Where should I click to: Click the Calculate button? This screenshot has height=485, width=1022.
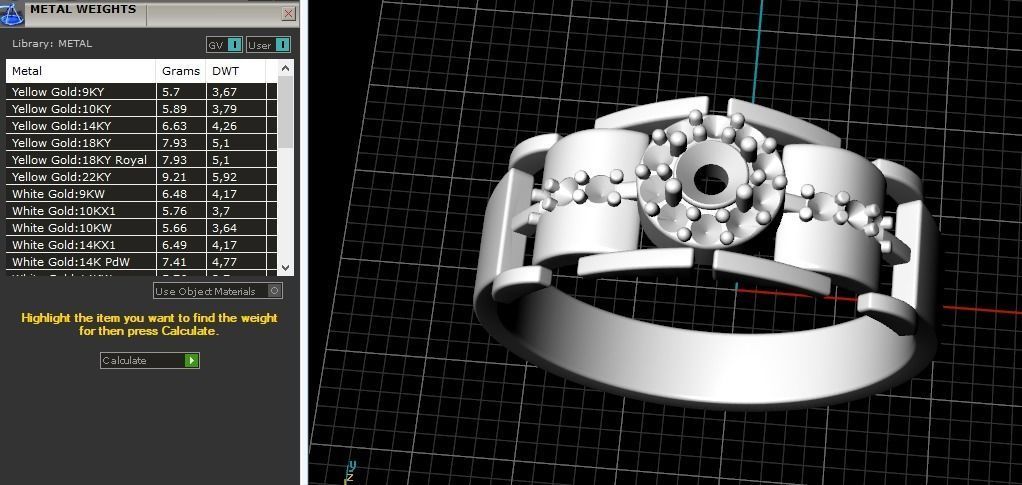coord(150,360)
